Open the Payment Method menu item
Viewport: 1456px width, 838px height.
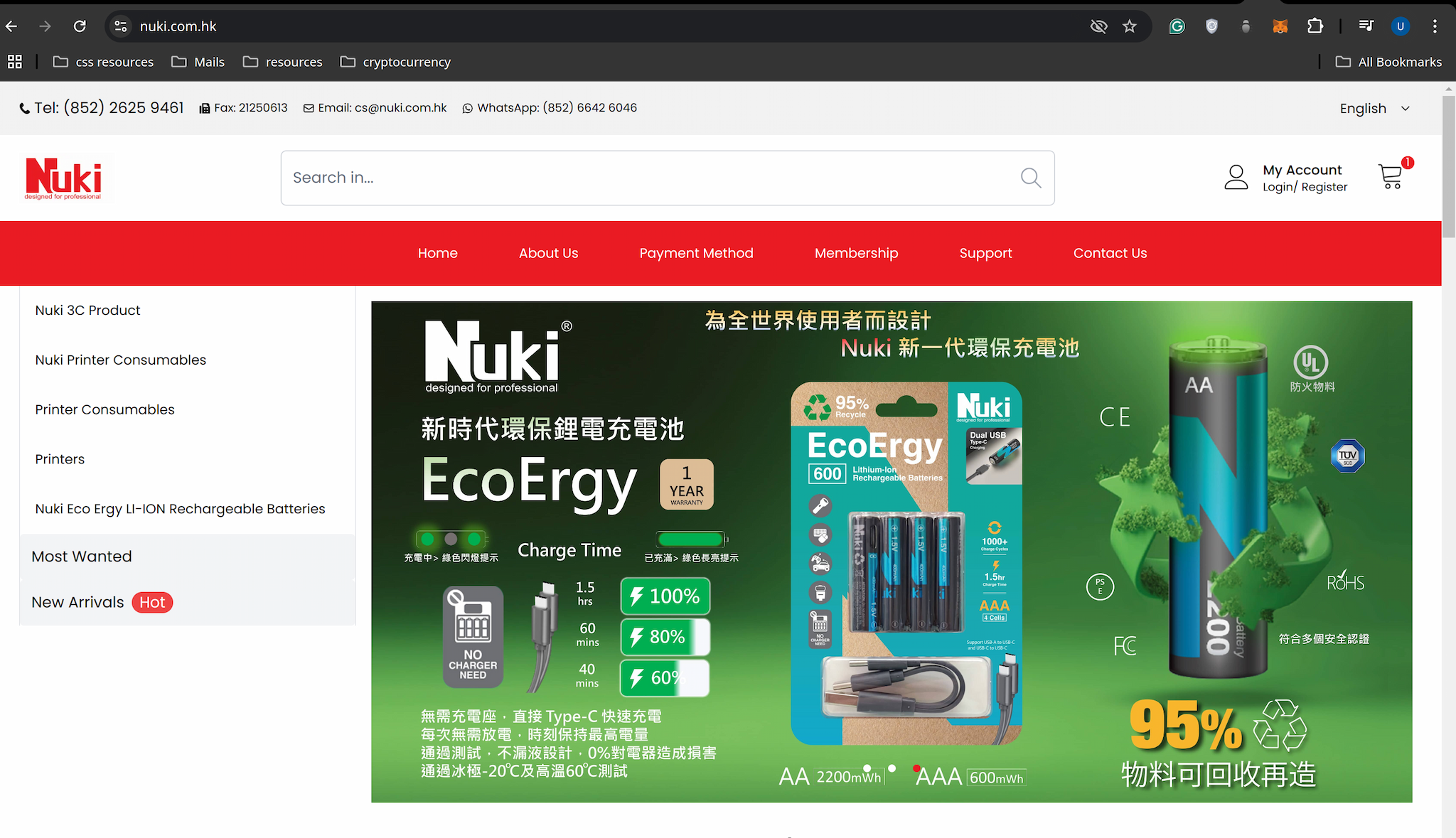pos(696,253)
